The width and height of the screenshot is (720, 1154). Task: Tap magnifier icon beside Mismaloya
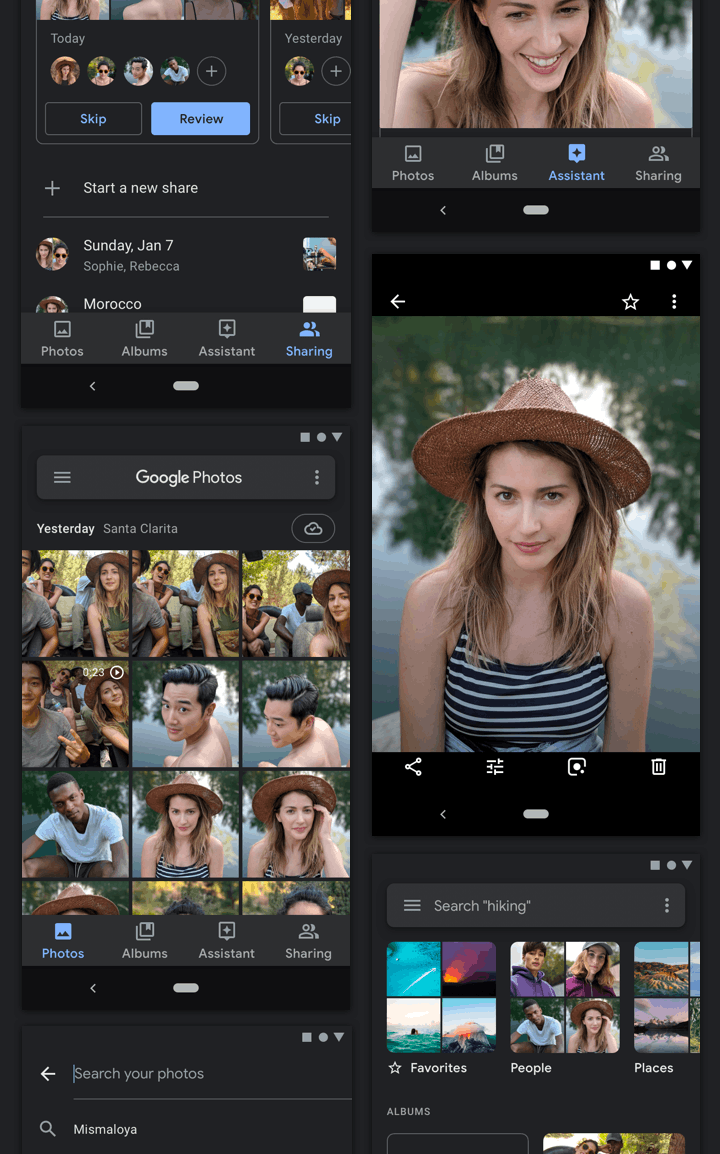coord(48,1128)
